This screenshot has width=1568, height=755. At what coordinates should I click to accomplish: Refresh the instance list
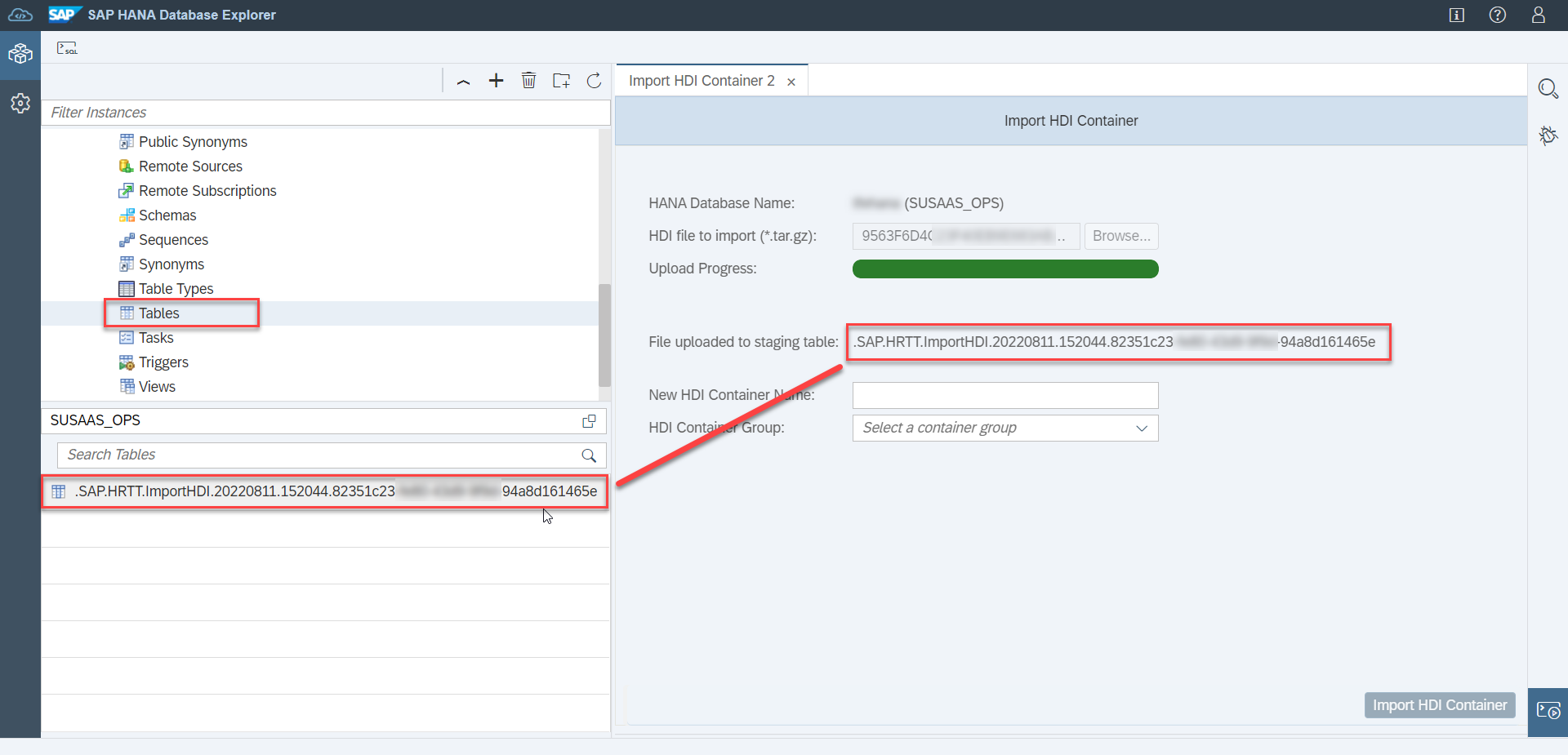(594, 80)
